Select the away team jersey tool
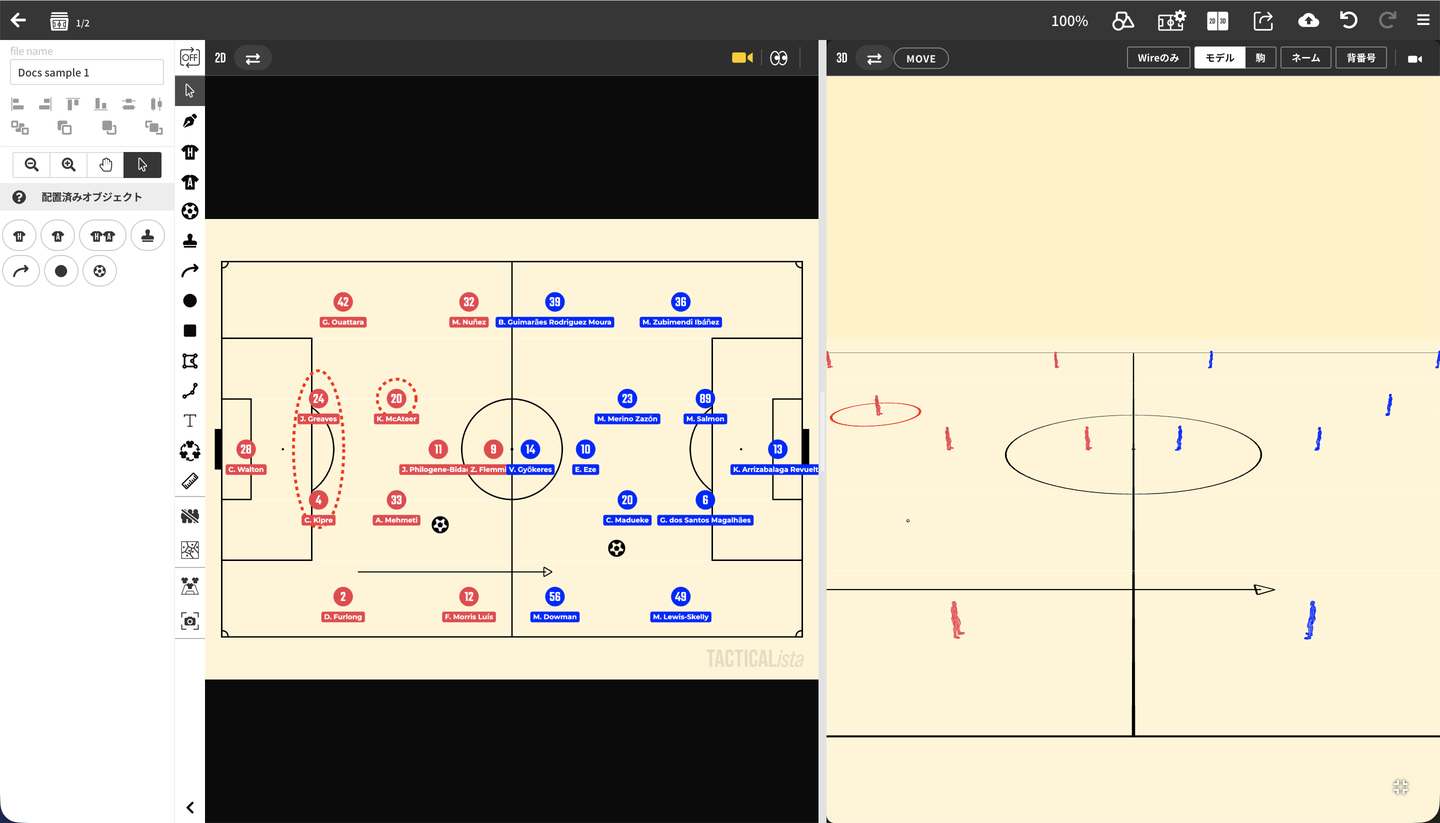The height and width of the screenshot is (823, 1440). pos(190,181)
